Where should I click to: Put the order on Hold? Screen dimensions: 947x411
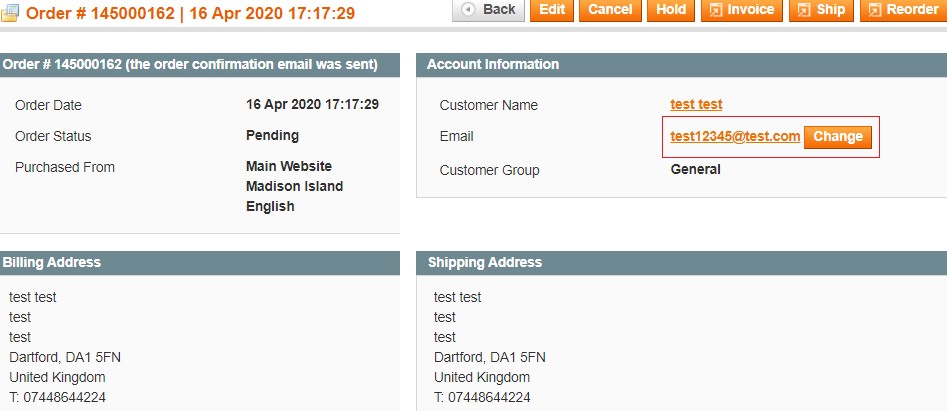click(x=671, y=10)
